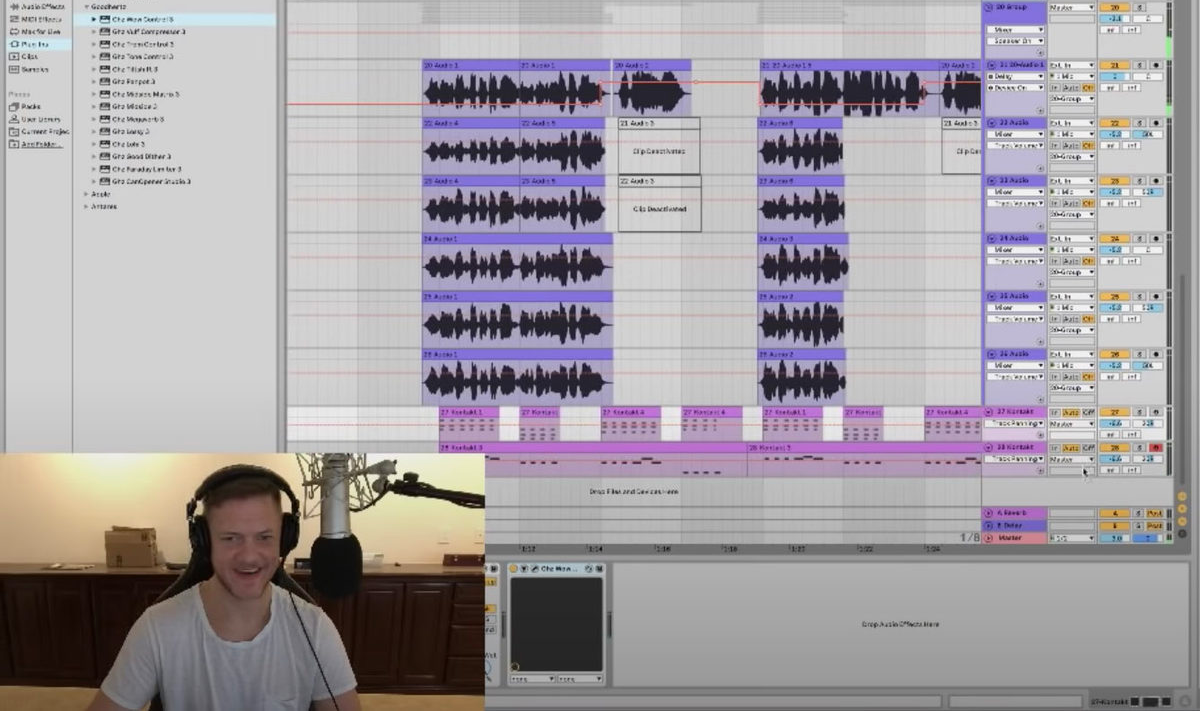
Task: Add automation lane on track 22
Action: click(x=1040, y=168)
